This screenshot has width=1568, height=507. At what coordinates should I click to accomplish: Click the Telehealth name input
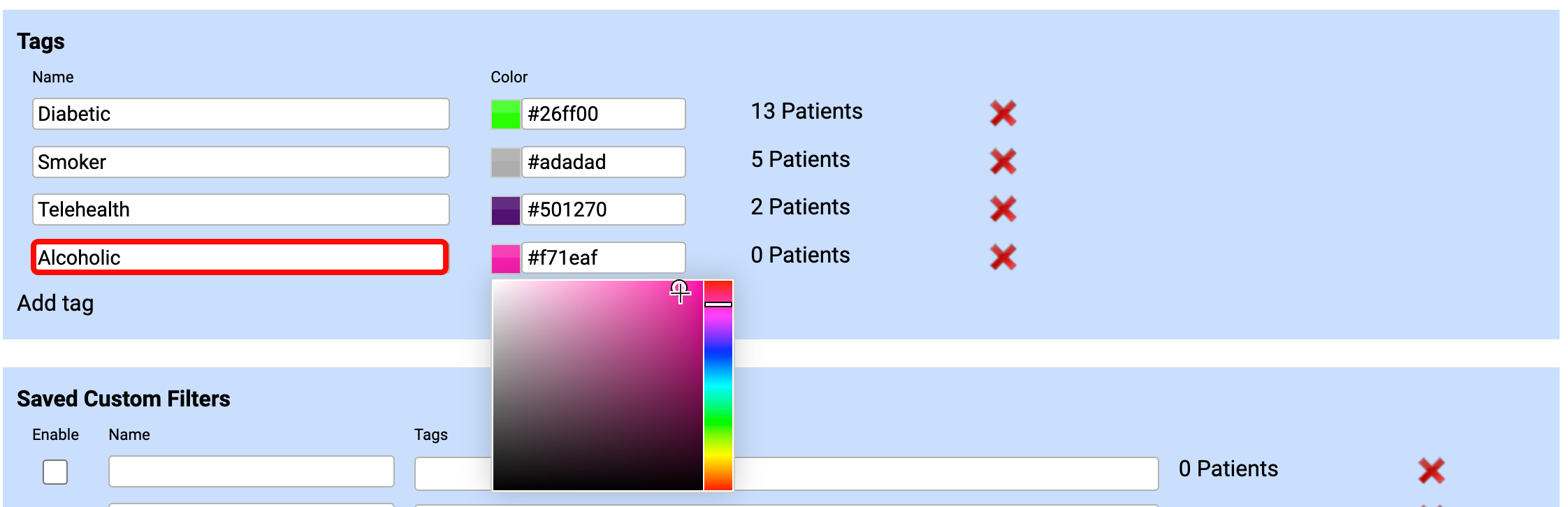point(240,210)
